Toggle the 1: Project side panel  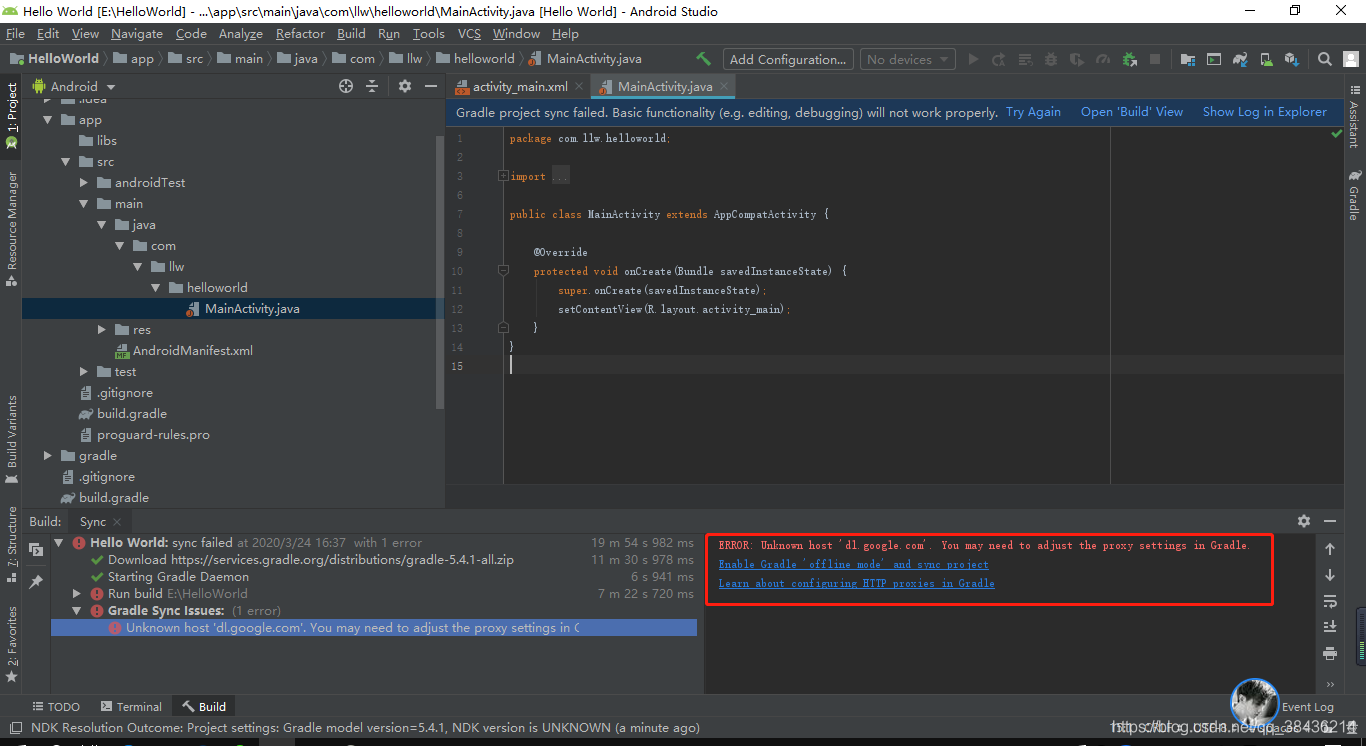click(x=11, y=117)
